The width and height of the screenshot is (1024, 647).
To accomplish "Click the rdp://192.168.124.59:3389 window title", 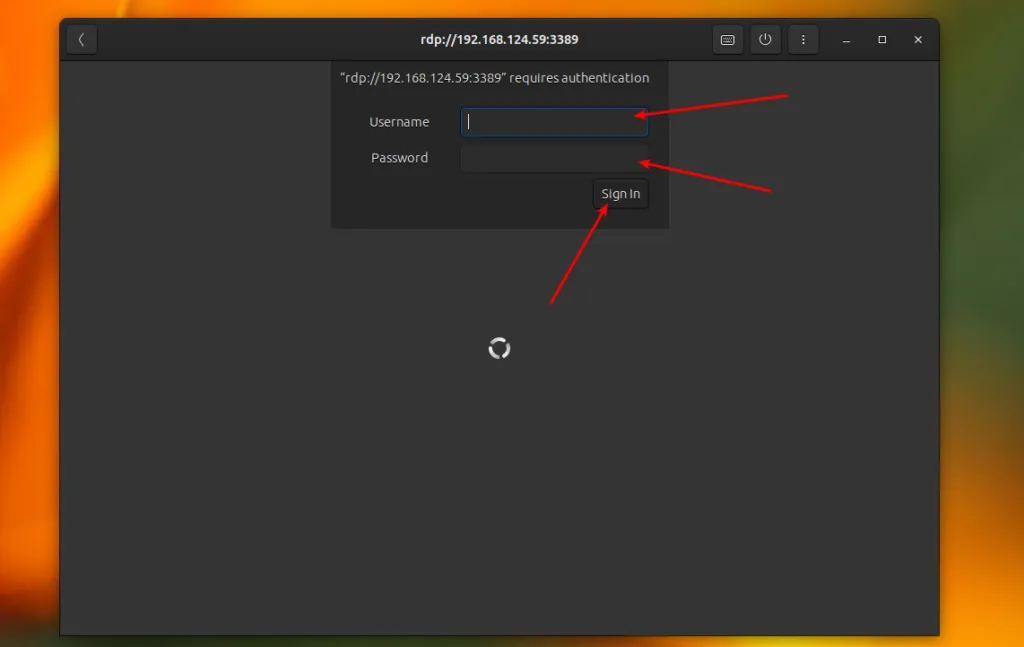I will (500, 40).
